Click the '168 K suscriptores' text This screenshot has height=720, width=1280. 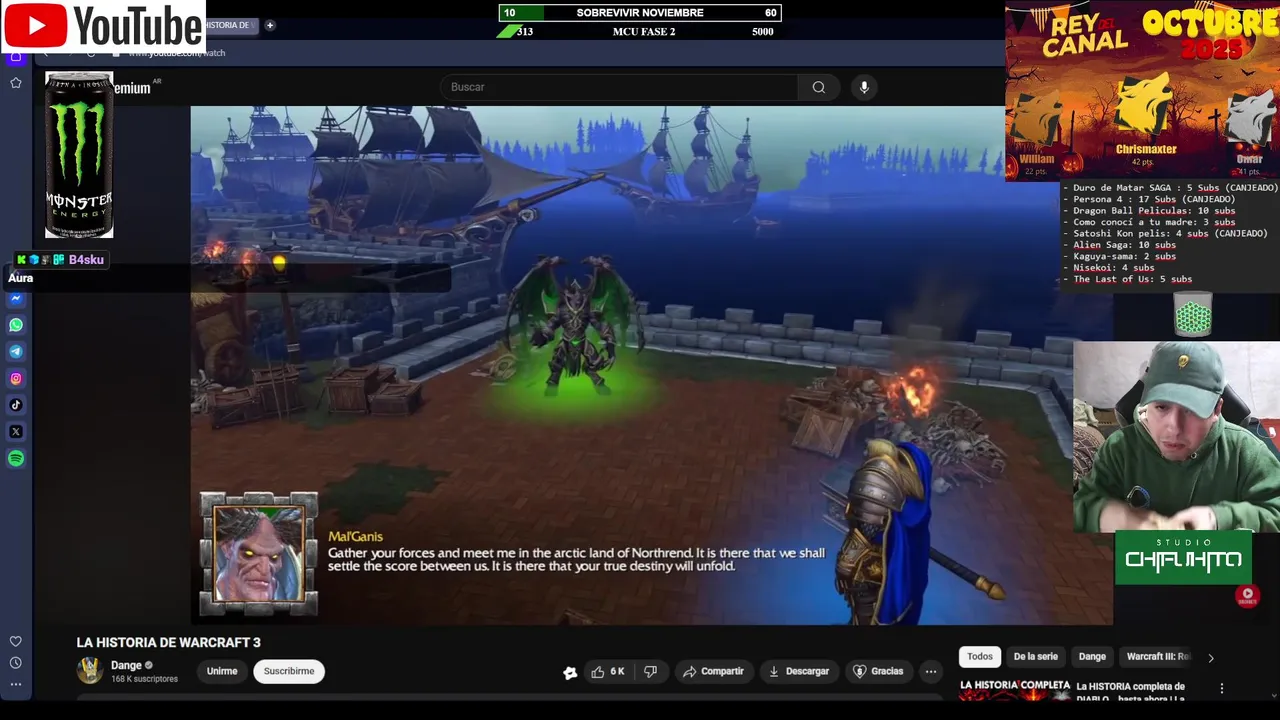click(x=144, y=679)
